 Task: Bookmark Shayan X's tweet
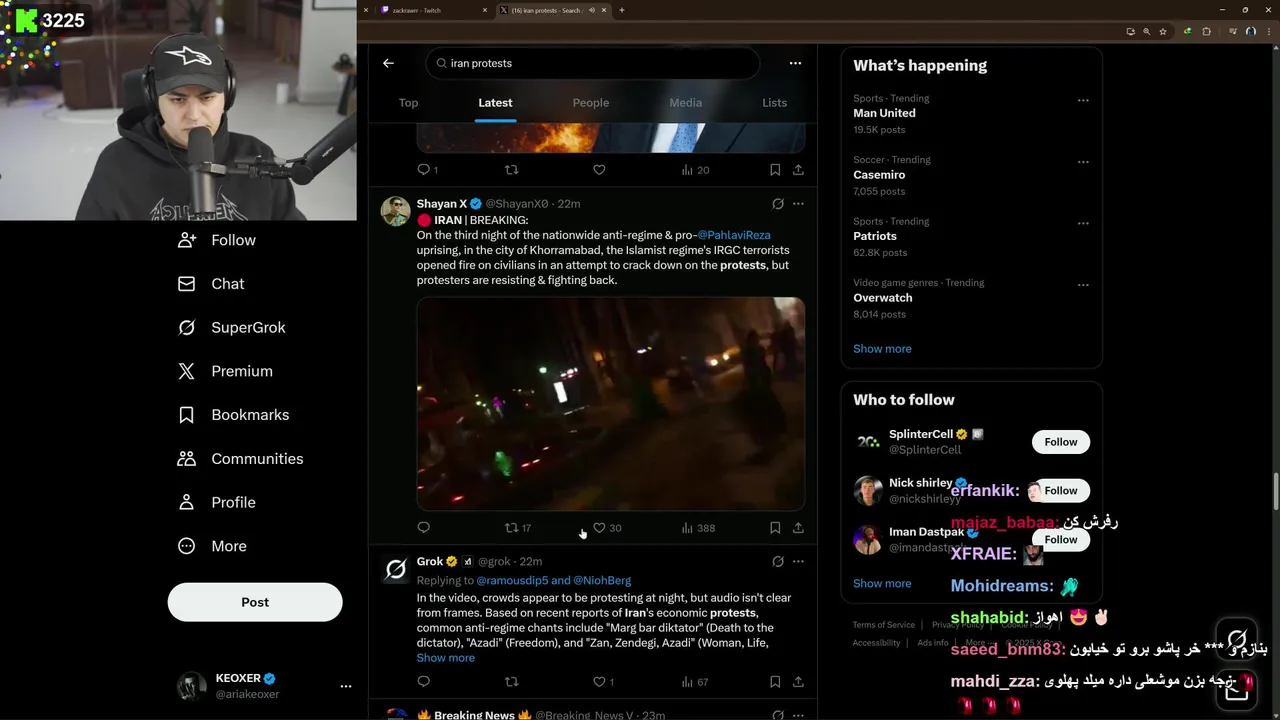coord(775,528)
